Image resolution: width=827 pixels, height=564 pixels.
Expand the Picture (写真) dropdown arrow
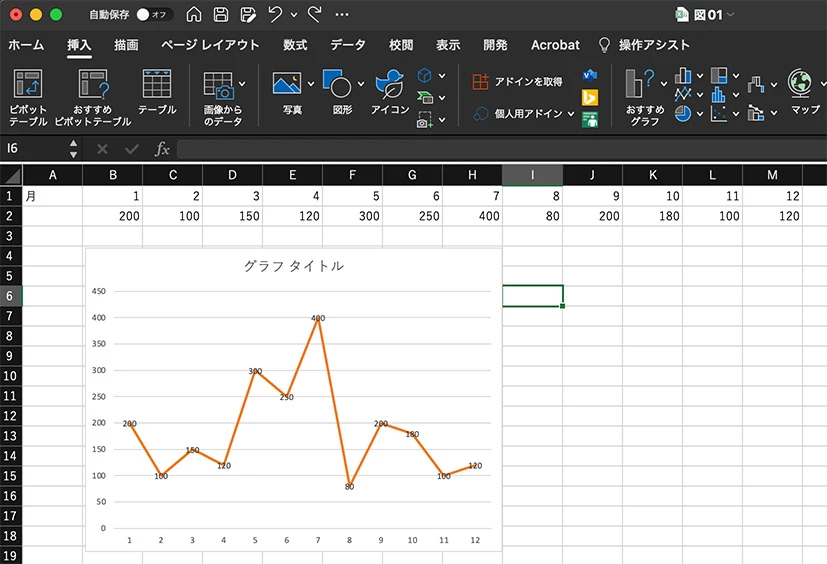click(311, 84)
